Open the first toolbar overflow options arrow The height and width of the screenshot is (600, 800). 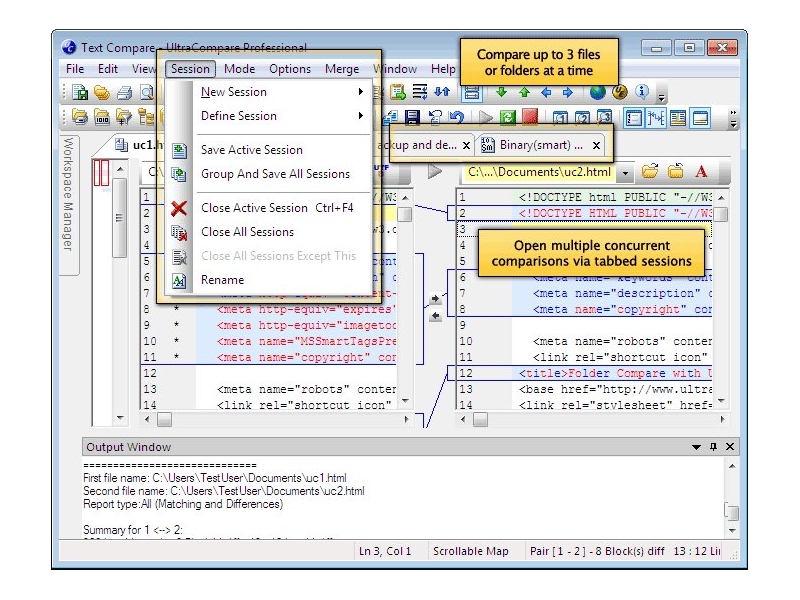661,95
